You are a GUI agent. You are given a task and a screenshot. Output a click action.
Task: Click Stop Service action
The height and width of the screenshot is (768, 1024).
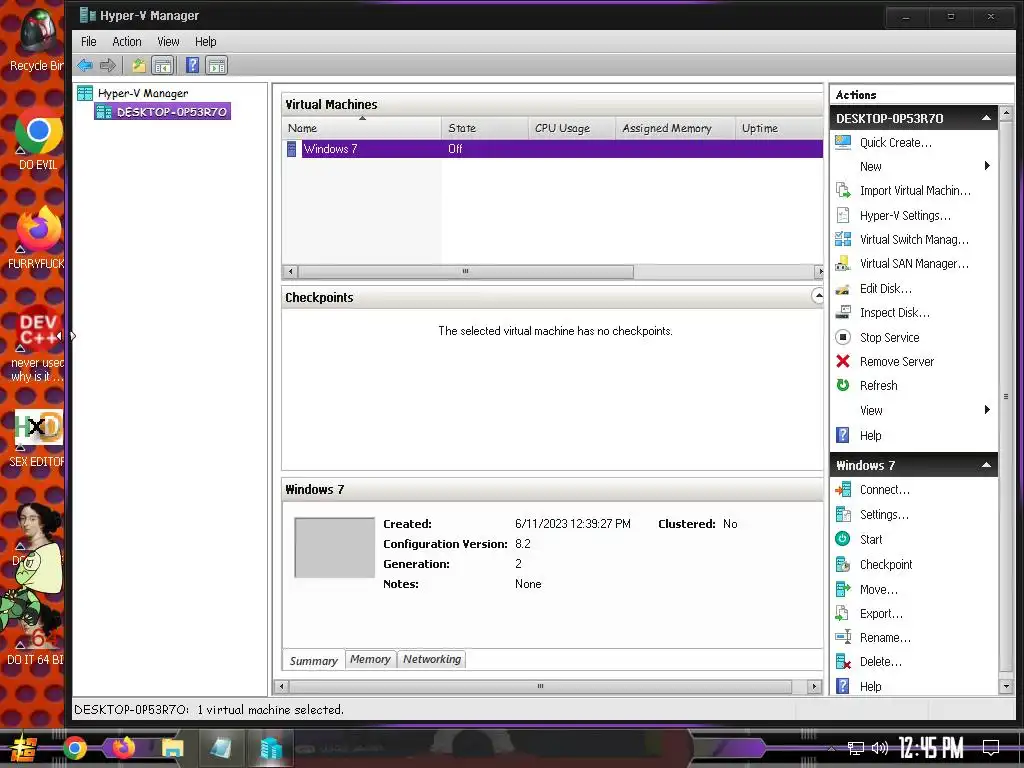[x=889, y=338]
